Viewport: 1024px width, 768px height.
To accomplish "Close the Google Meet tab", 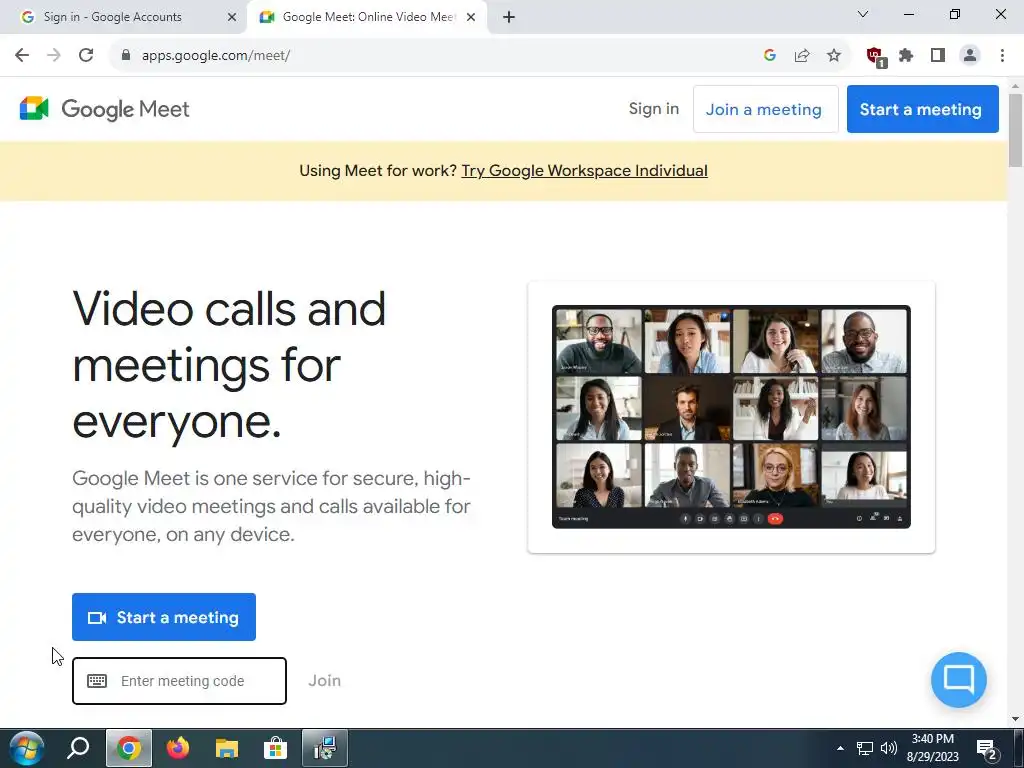I will pos(470,17).
